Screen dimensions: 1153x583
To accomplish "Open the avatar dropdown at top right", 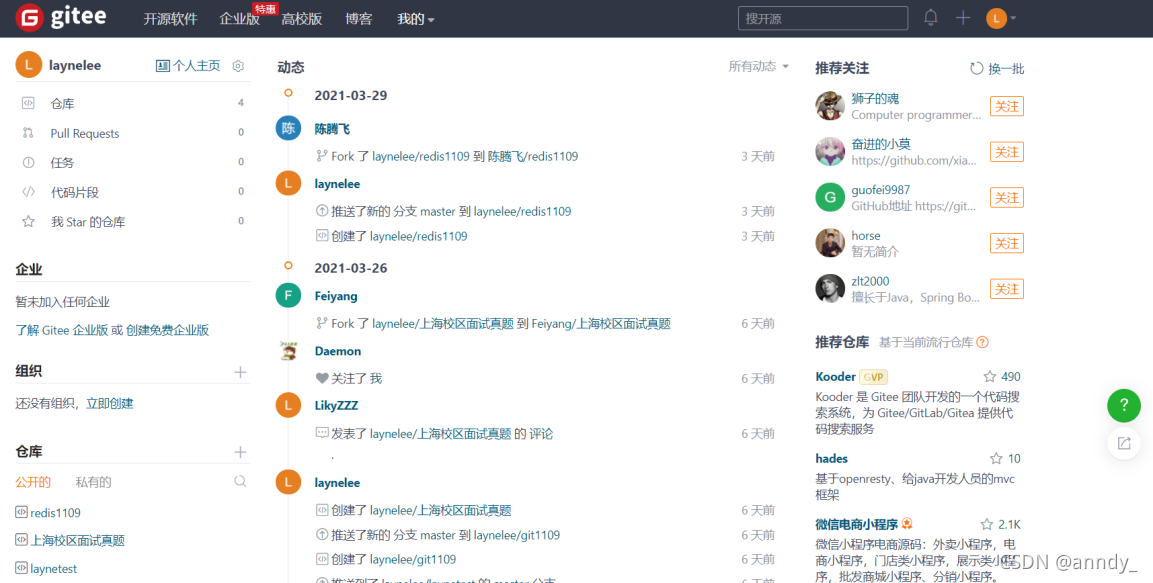I will click(x=998, y=17).
